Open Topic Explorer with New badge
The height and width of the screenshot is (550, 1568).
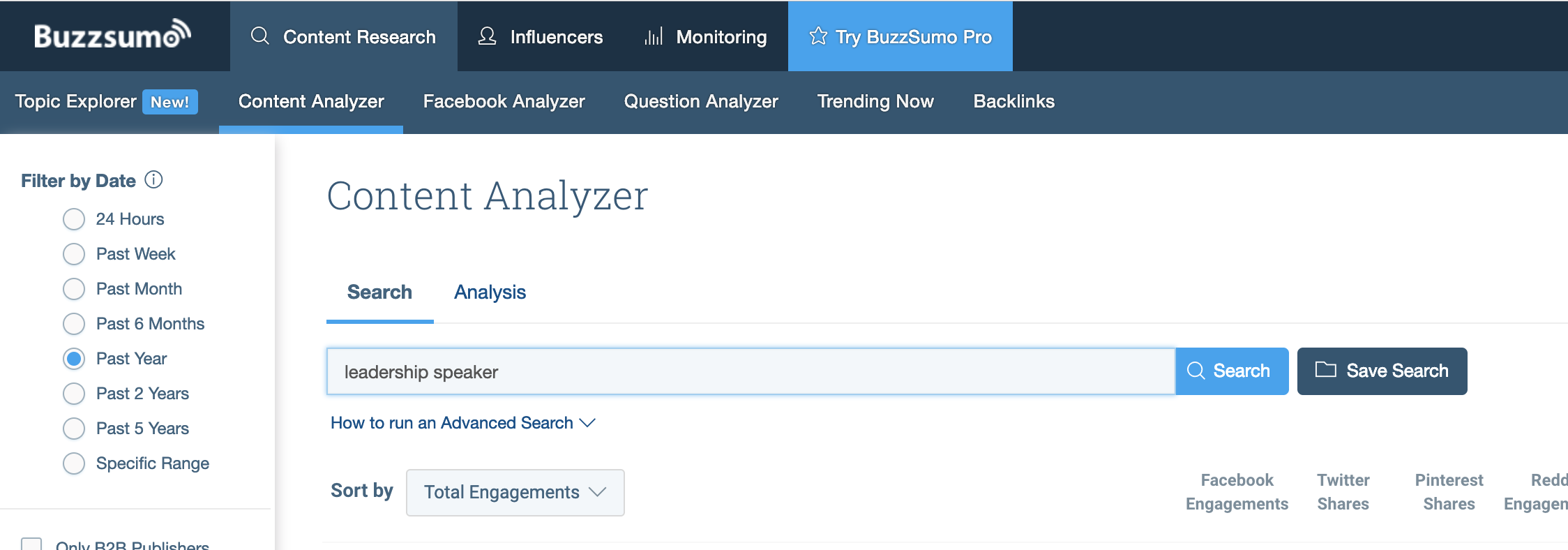(x=106, y=101)
